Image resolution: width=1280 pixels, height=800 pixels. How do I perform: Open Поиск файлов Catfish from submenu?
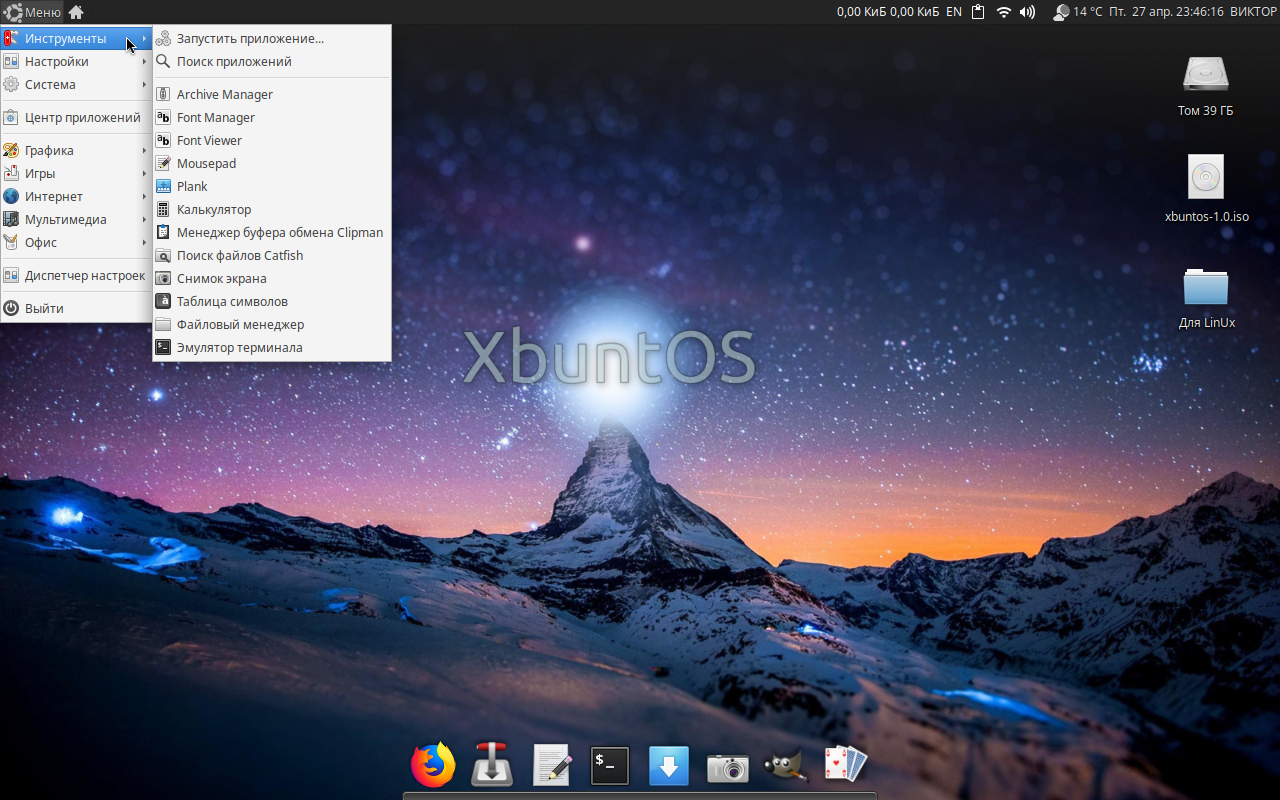tap(271, 255)
